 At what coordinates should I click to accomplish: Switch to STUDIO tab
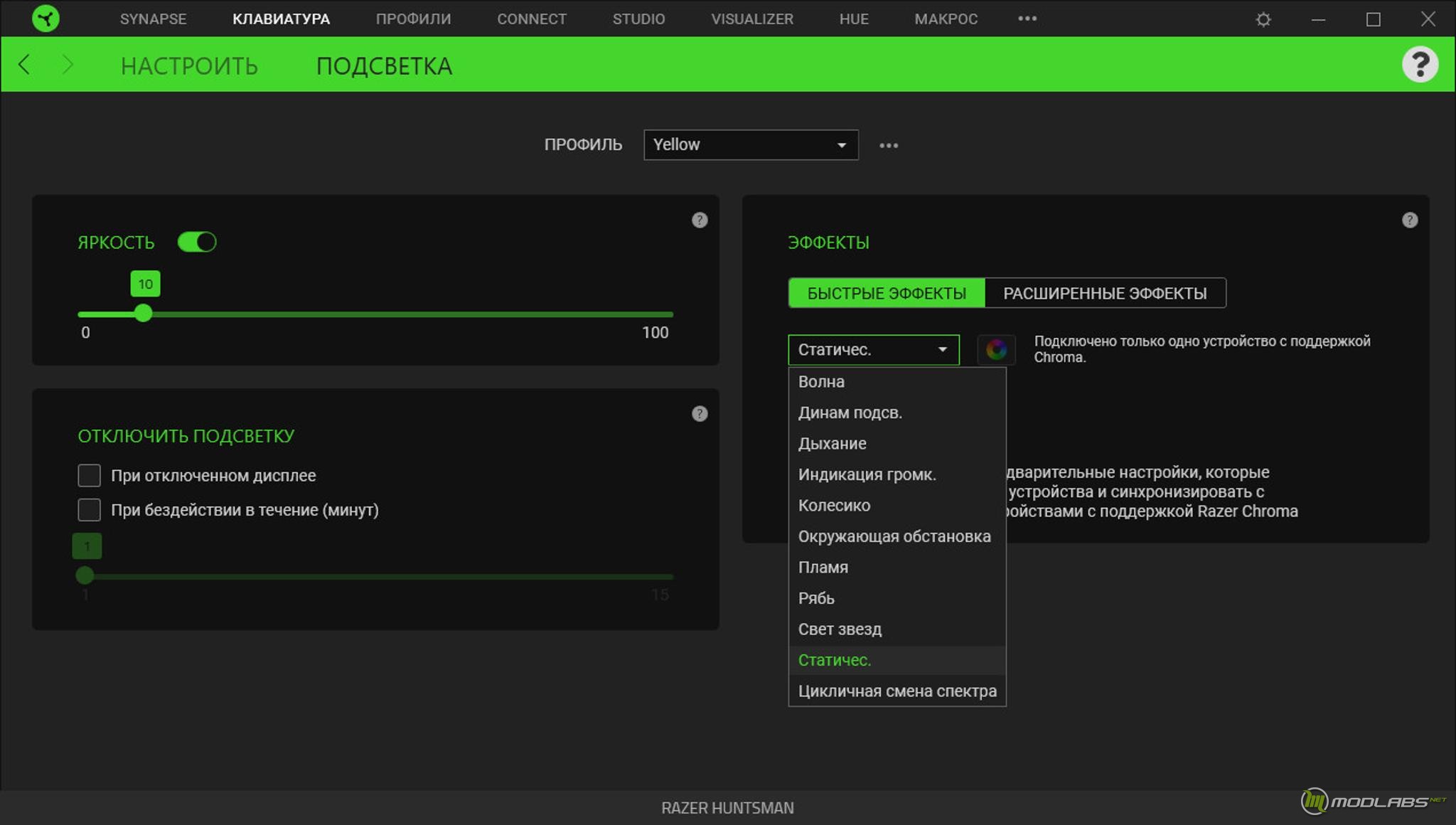click(x=638, y=18)
